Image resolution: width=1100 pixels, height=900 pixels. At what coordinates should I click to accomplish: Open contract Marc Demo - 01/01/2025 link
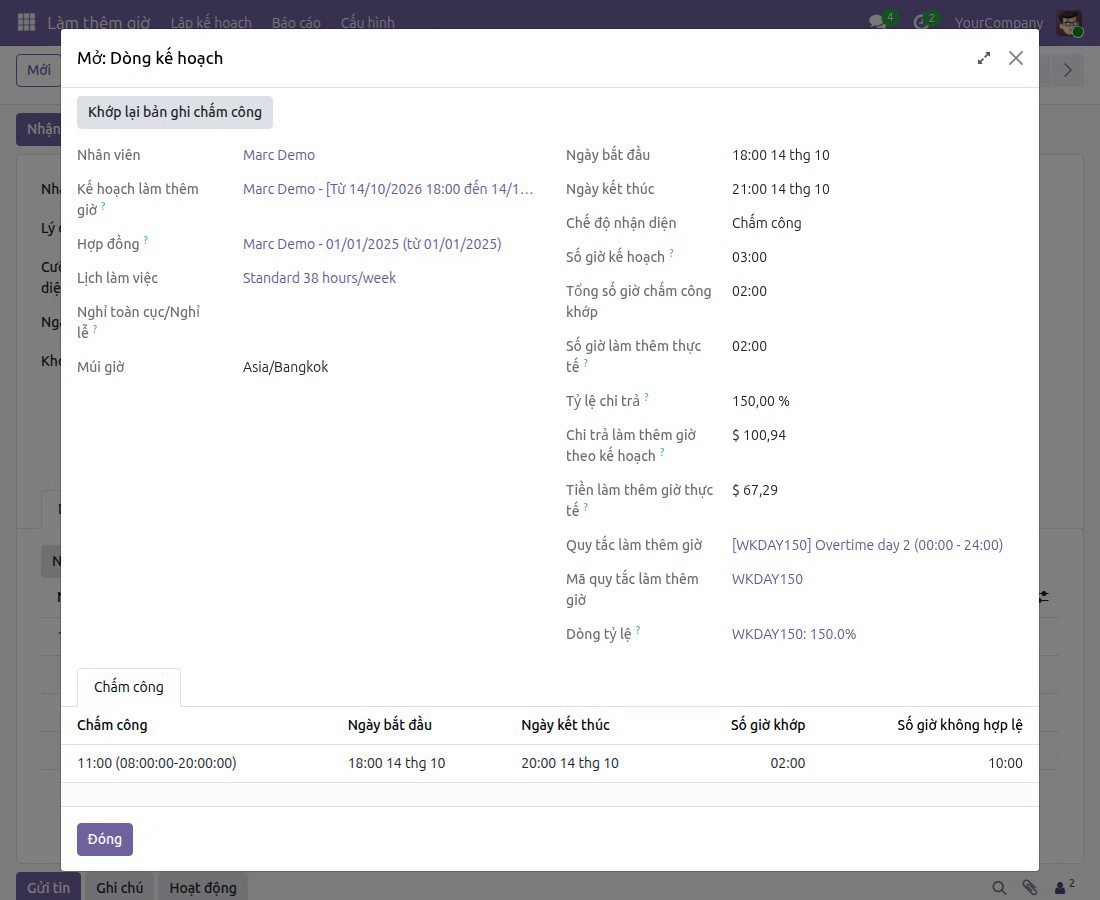372,244
